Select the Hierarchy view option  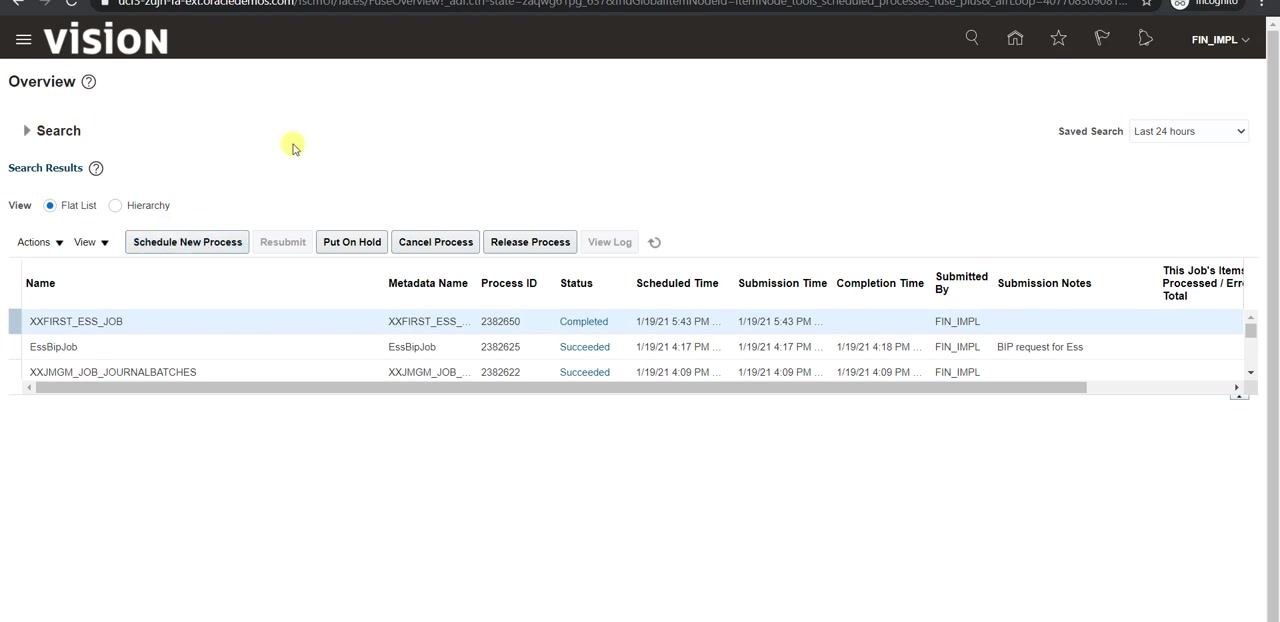coord(115,205)
